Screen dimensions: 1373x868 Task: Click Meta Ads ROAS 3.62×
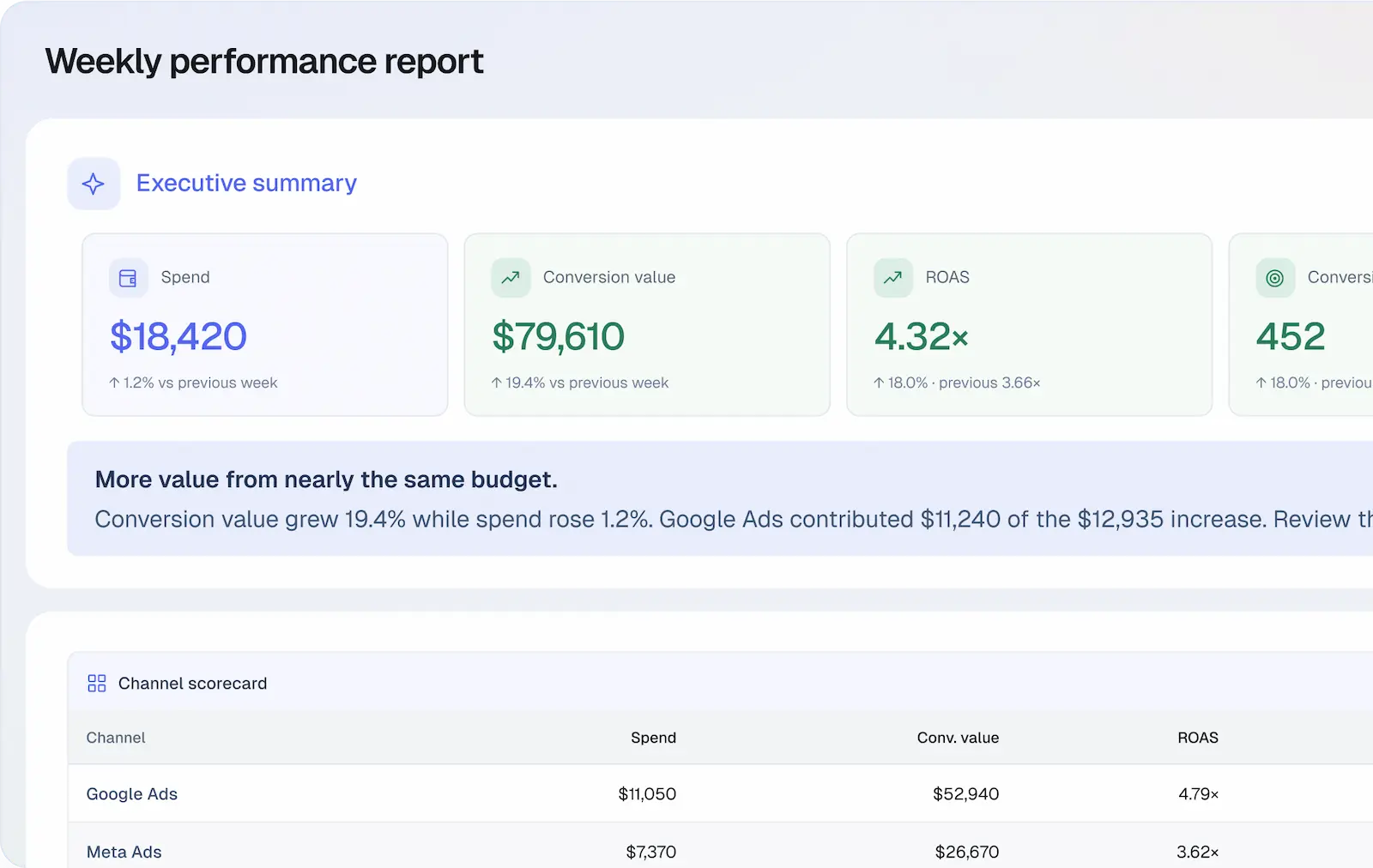[x=1197, y=852]
